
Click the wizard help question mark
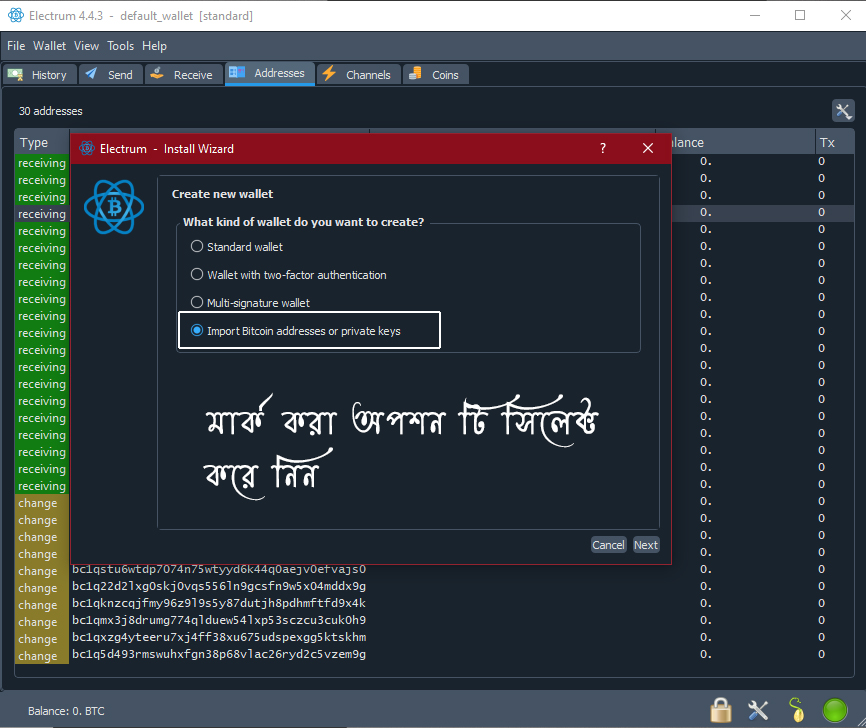[603, 149]
